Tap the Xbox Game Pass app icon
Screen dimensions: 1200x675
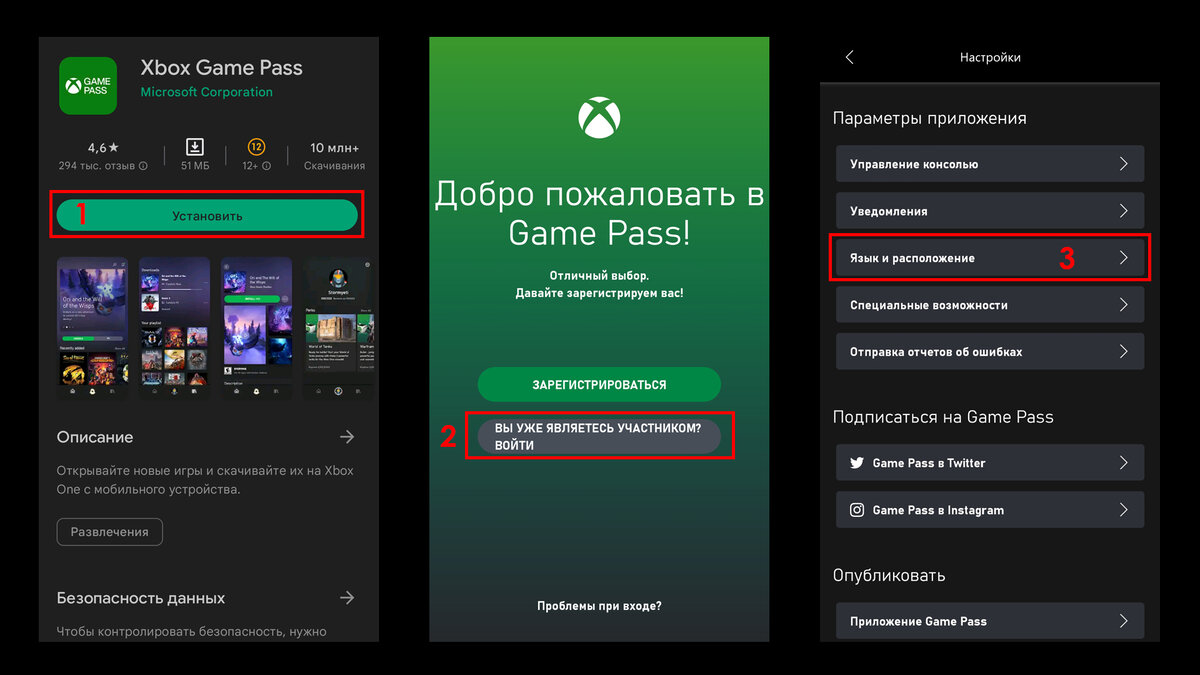point(87,84)
